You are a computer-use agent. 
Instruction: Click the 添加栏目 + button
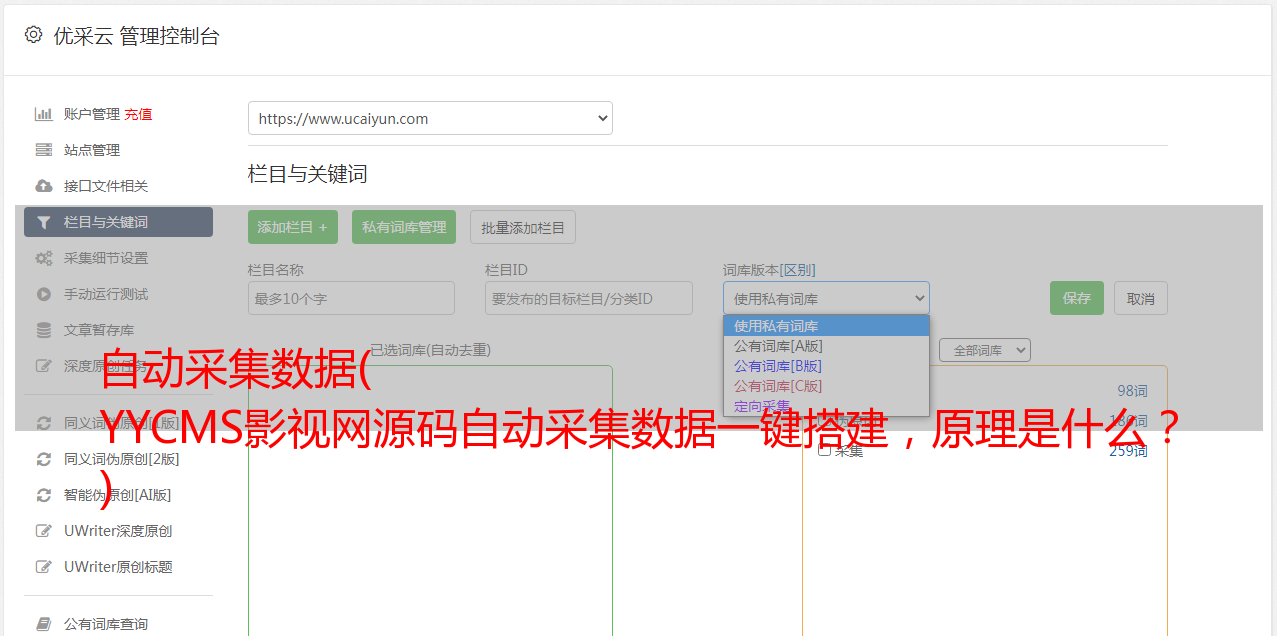293,227
